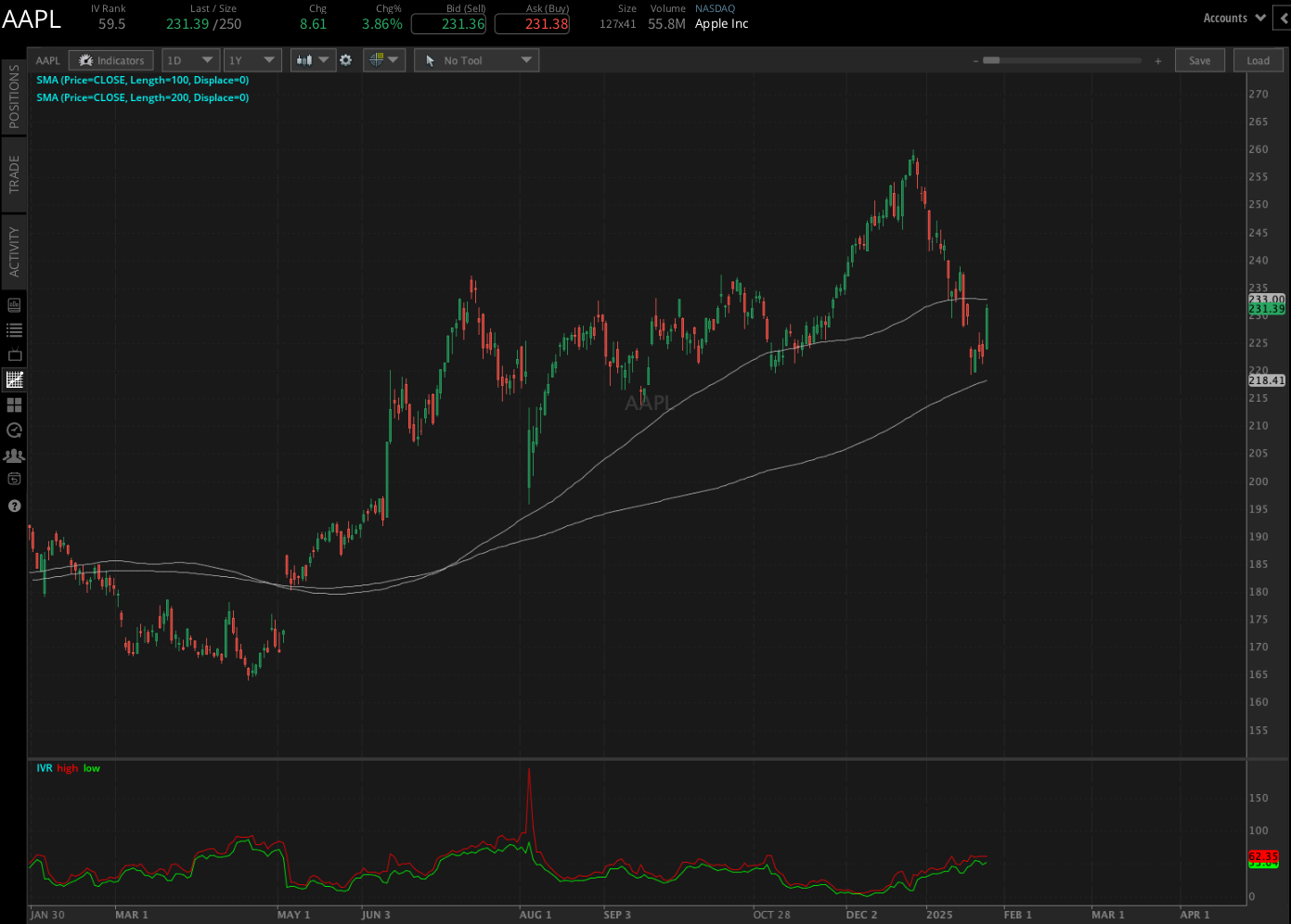Click the Indicators button

coord(110,59)
